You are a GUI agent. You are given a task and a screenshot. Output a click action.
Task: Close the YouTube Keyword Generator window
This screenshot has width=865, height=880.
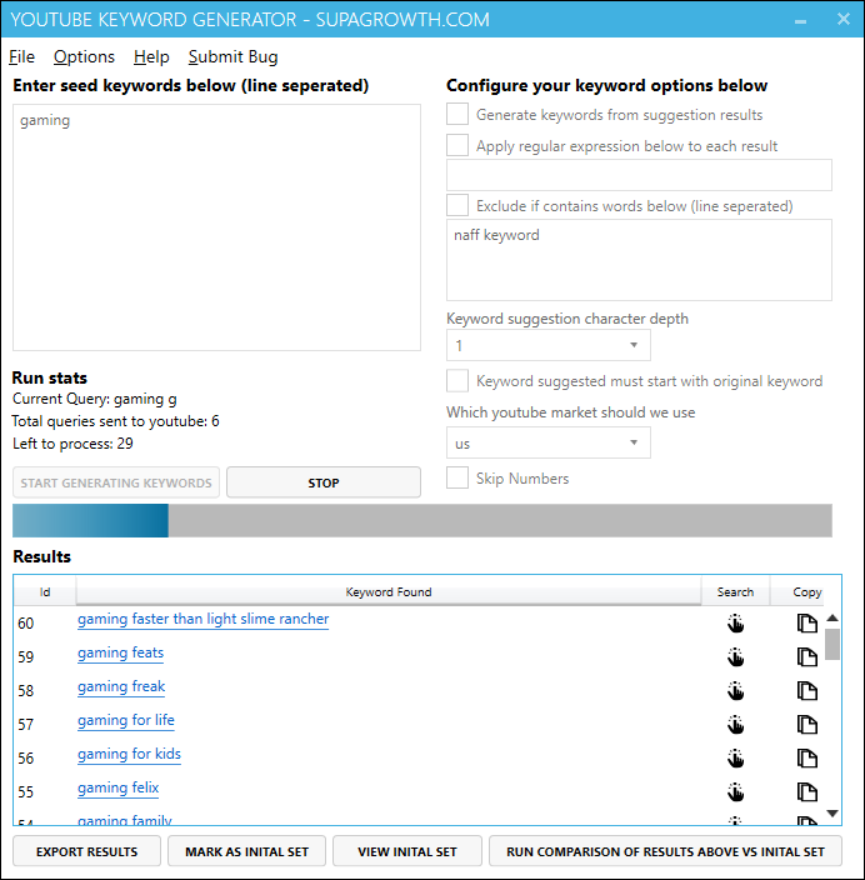pyautogui.click(x=843, y=19)
